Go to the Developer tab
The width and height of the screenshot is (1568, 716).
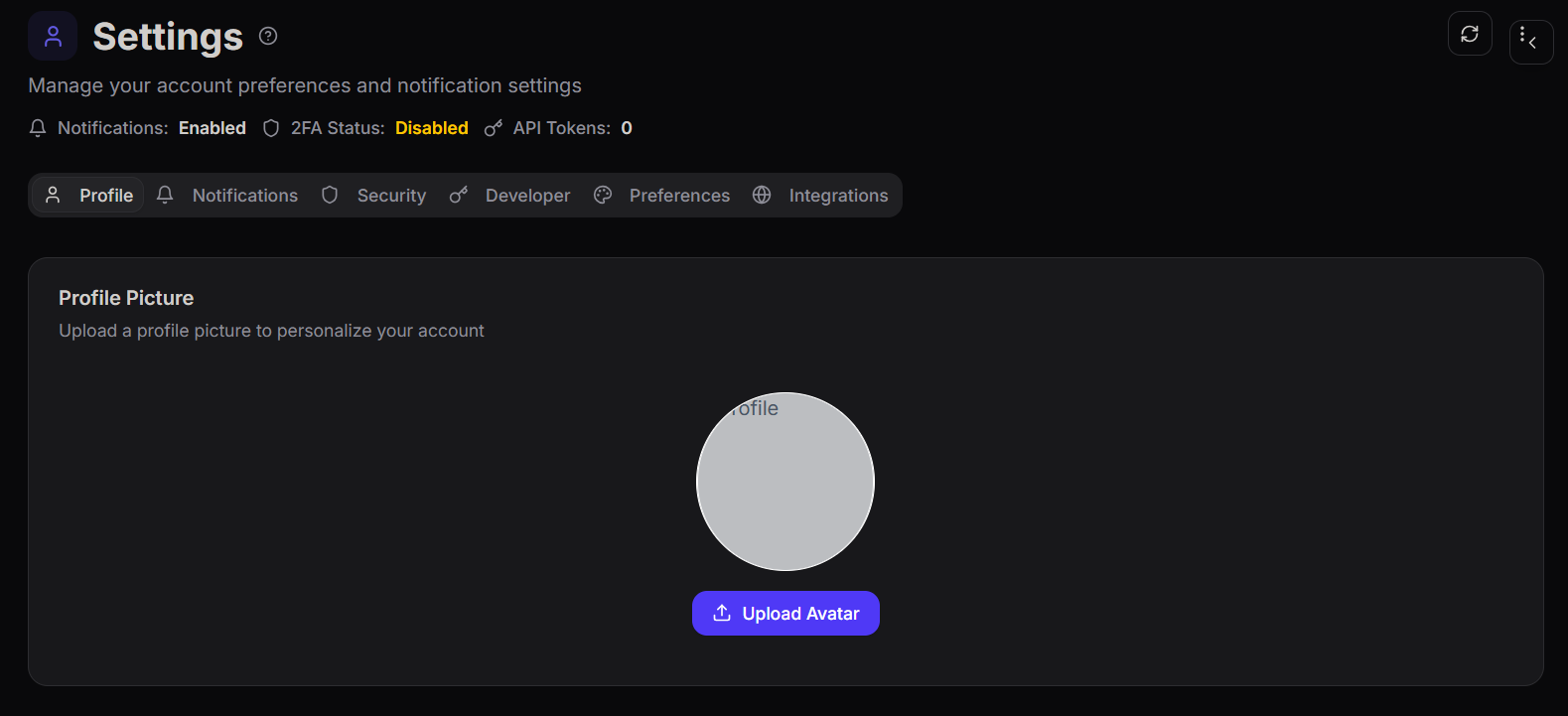click(527, 195)
